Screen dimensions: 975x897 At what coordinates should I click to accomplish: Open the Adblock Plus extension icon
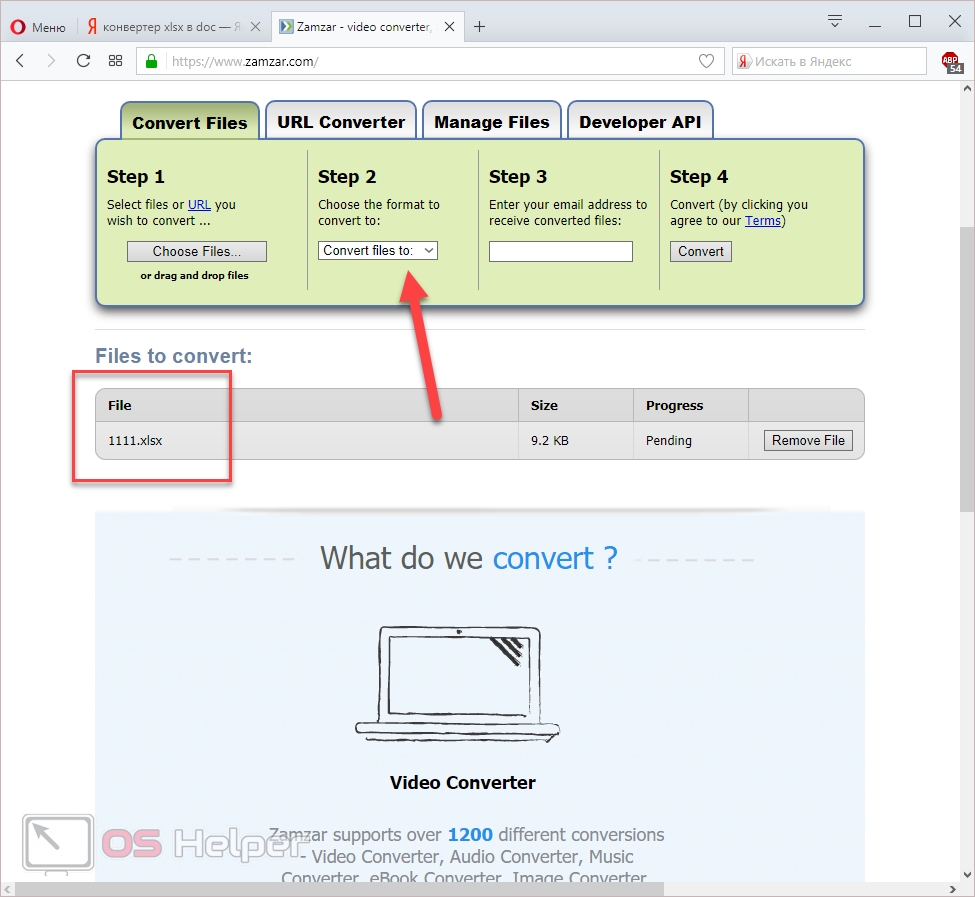950,62
